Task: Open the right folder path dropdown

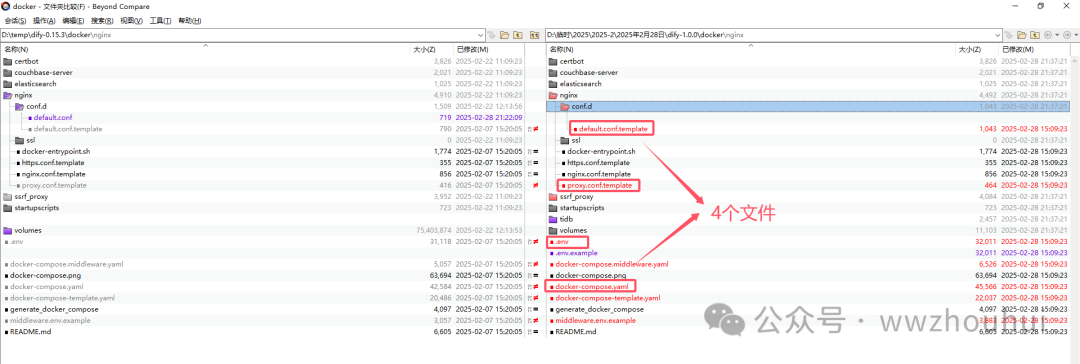Action: (997, 34)
